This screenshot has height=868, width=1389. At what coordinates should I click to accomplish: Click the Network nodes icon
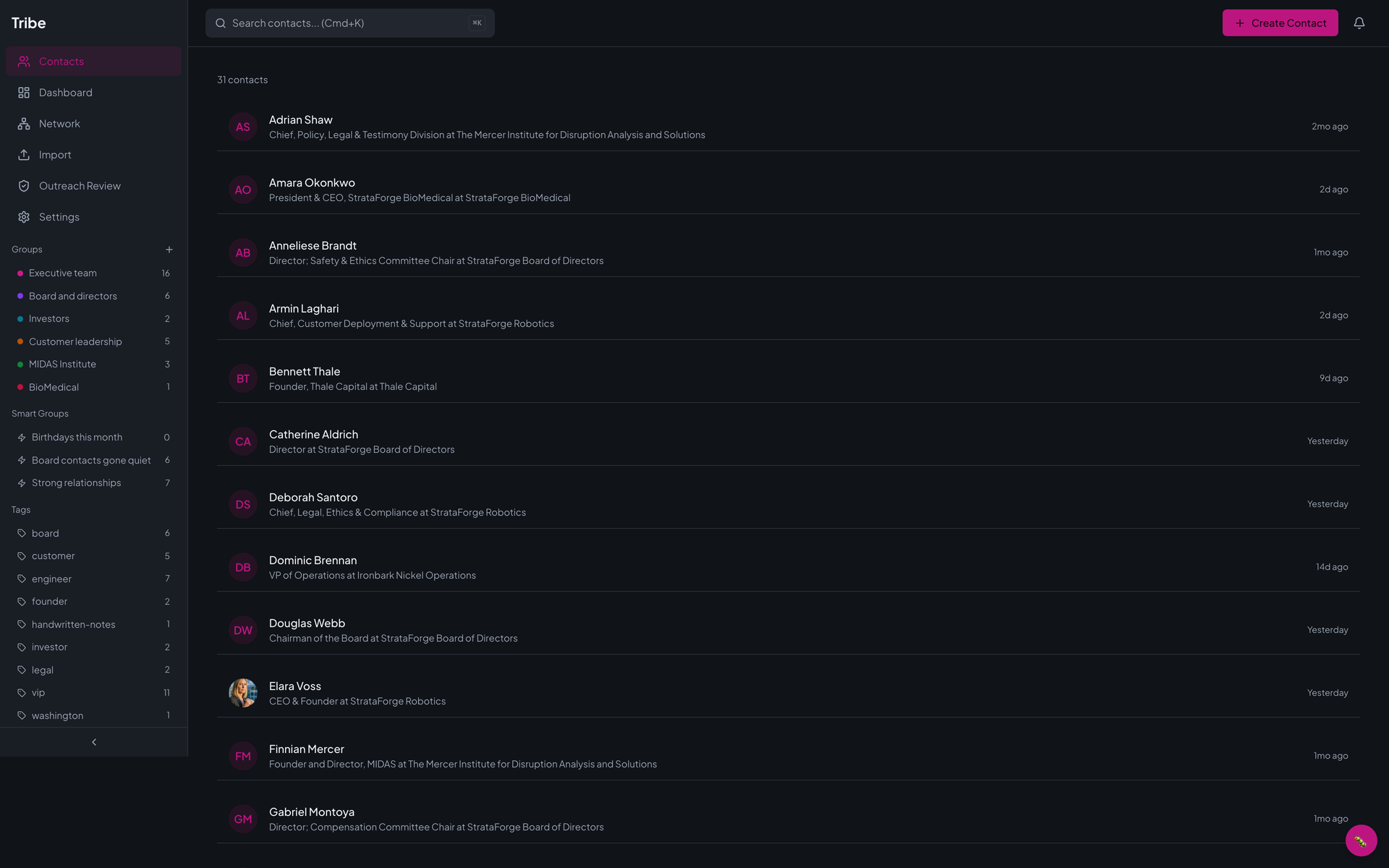(24, 124)
